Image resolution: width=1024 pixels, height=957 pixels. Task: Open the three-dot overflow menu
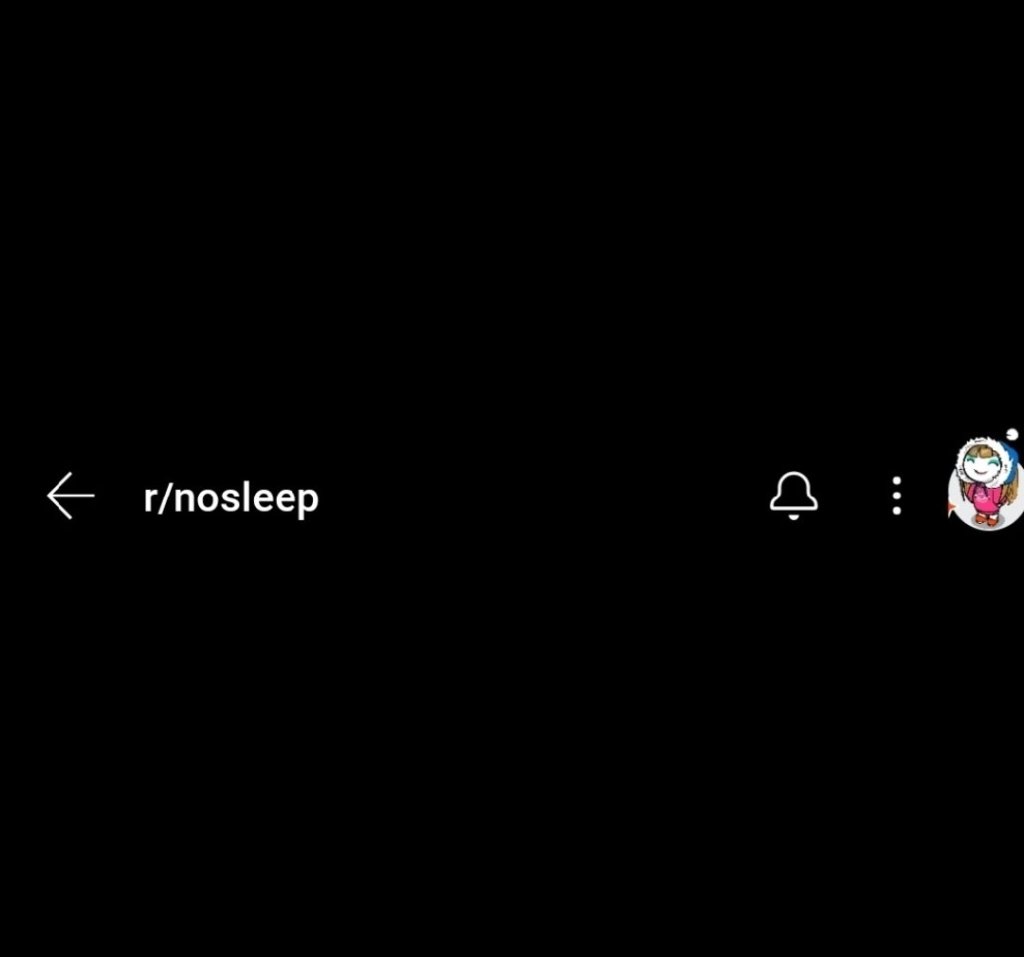coord(897,496)
